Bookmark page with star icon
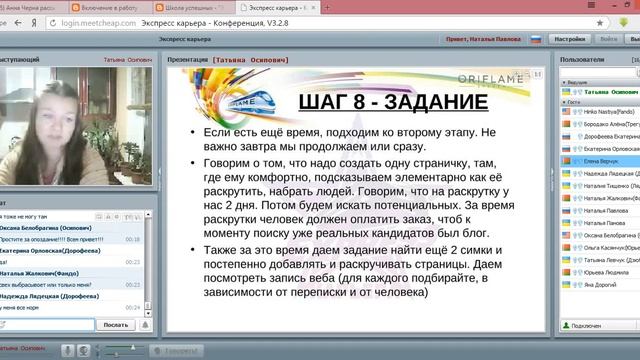This screenshot has width=640, height=360. click(600, 23)
